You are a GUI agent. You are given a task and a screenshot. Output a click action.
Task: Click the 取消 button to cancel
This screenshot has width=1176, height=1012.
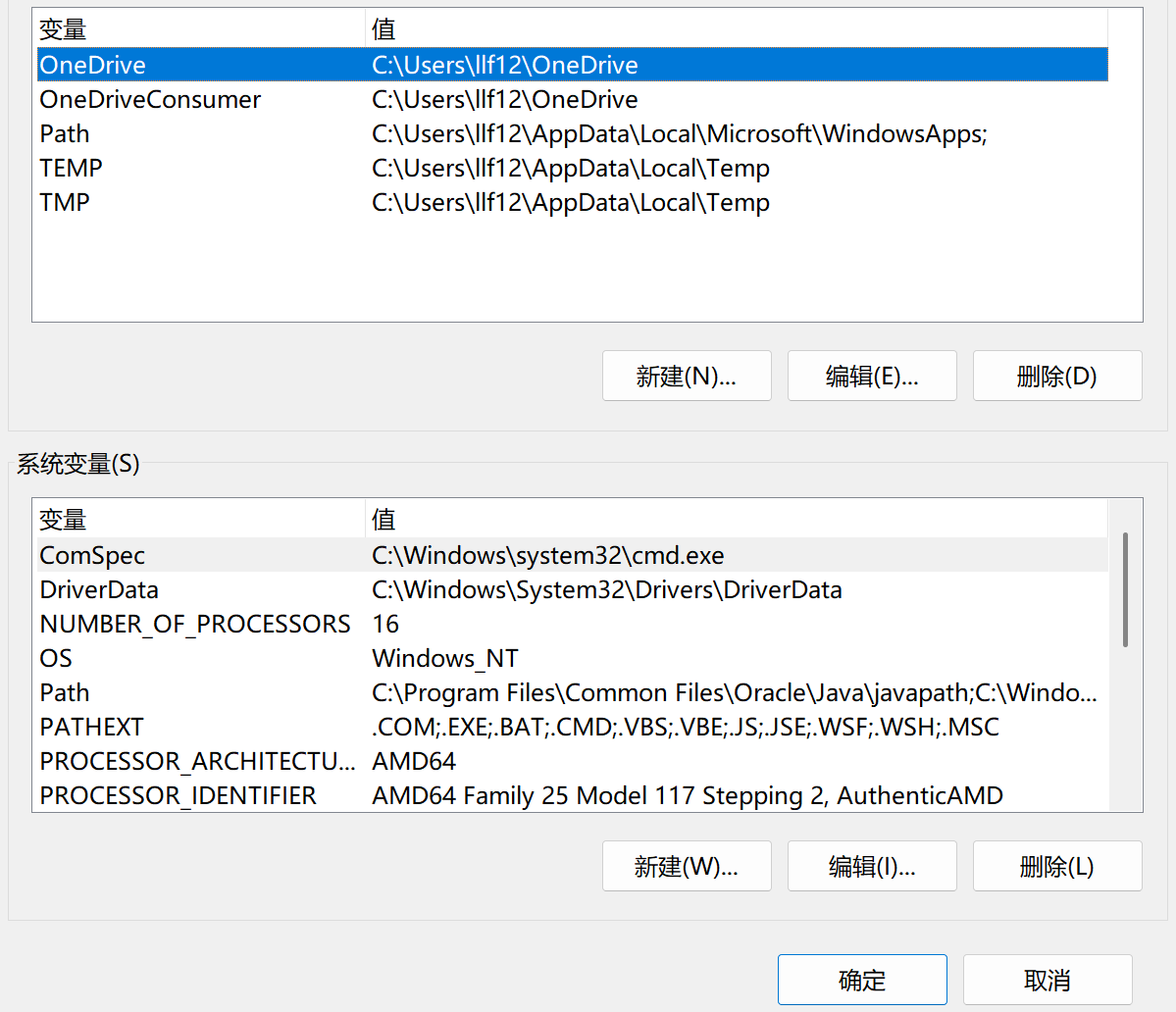[1046, 979]
